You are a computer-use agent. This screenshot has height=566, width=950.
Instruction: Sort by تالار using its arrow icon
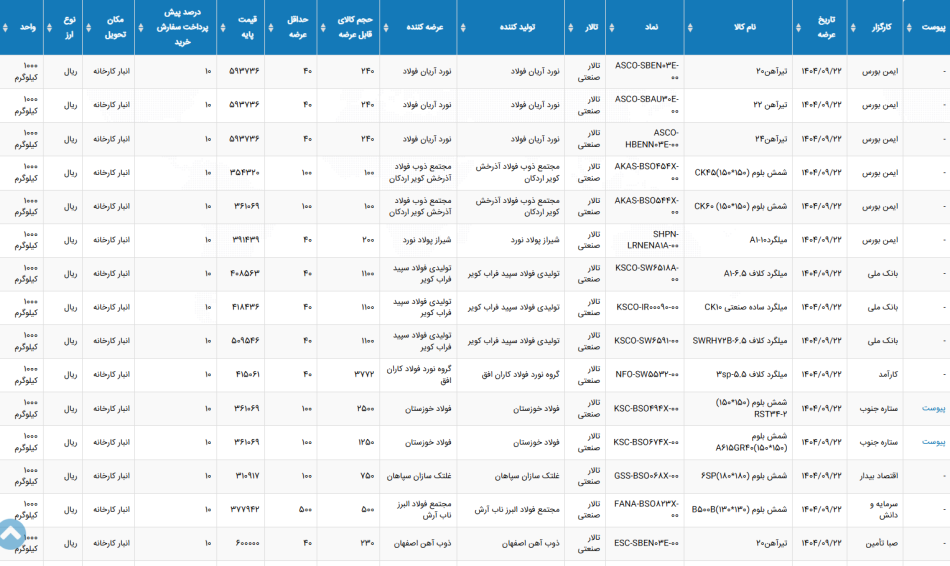pyautogui.click(x=570, y=27)
